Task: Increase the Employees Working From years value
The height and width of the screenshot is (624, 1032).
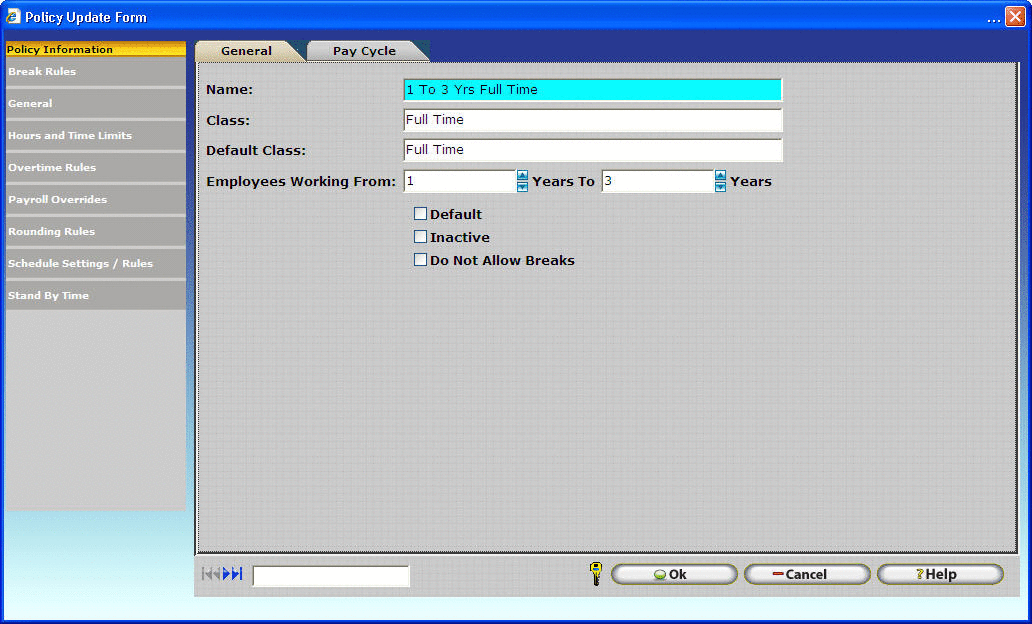Action: click(x=522, y=176)
